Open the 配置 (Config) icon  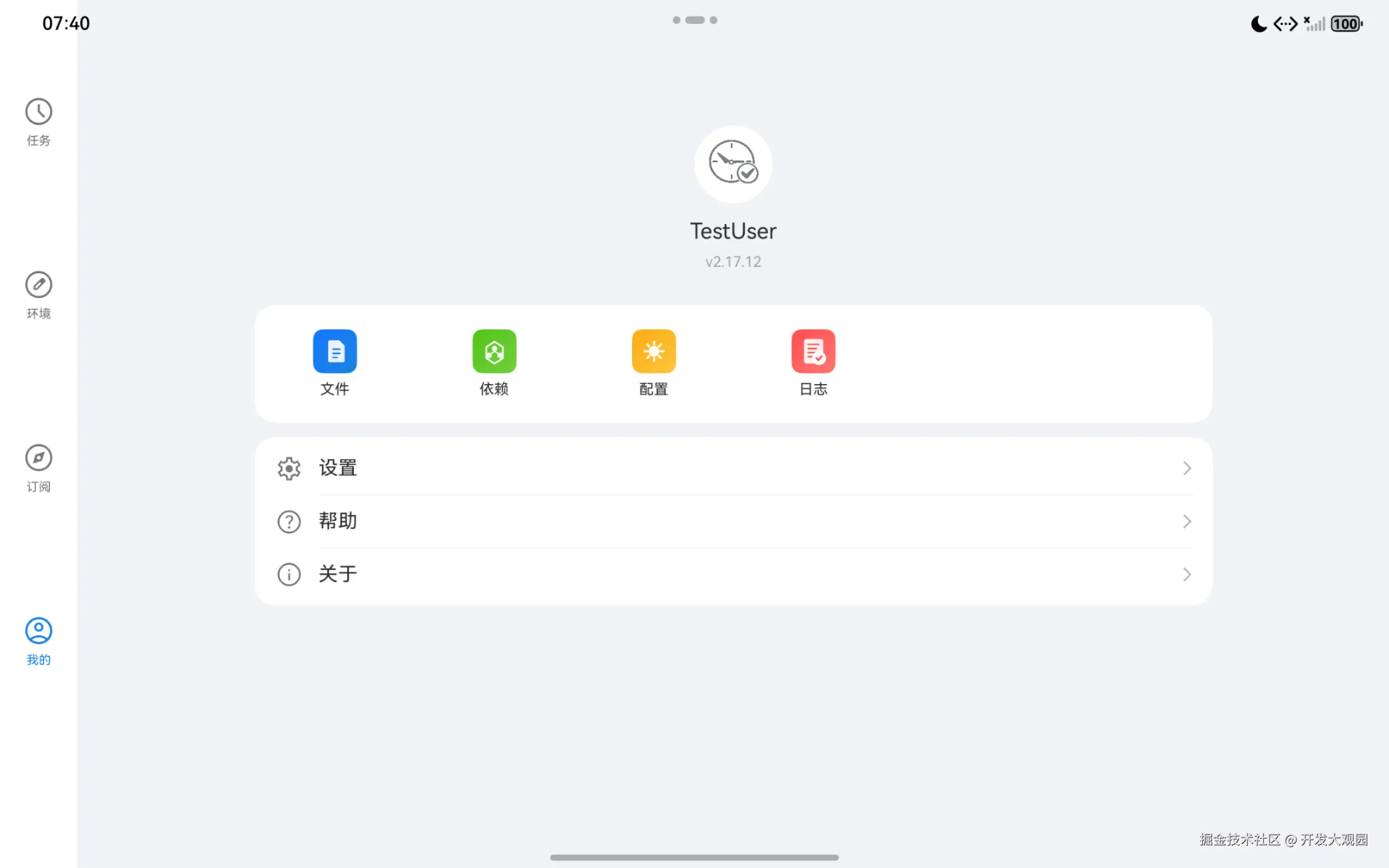tap(653, 352)
